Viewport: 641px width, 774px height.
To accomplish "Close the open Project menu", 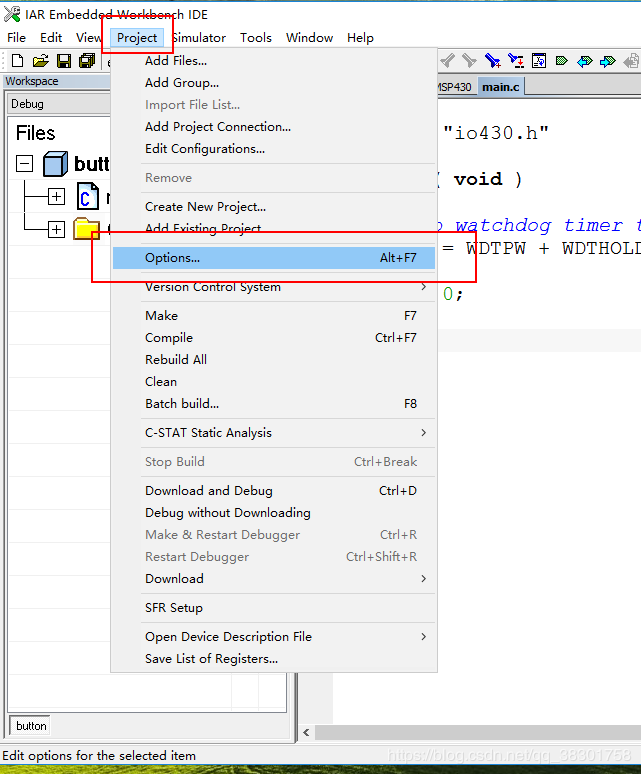I will click(137, 38).
